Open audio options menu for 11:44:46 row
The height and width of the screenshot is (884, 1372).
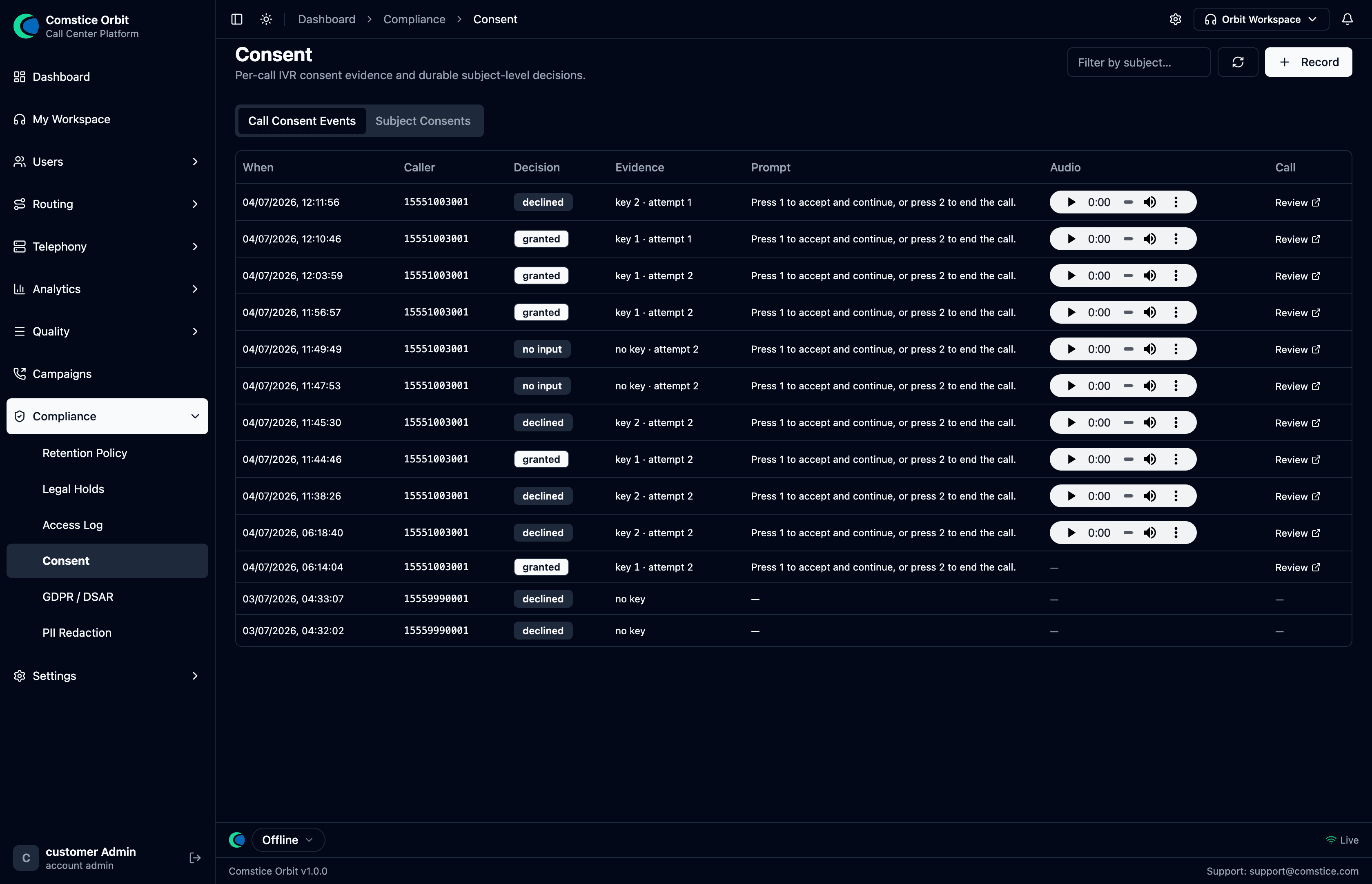(1176, 459)
